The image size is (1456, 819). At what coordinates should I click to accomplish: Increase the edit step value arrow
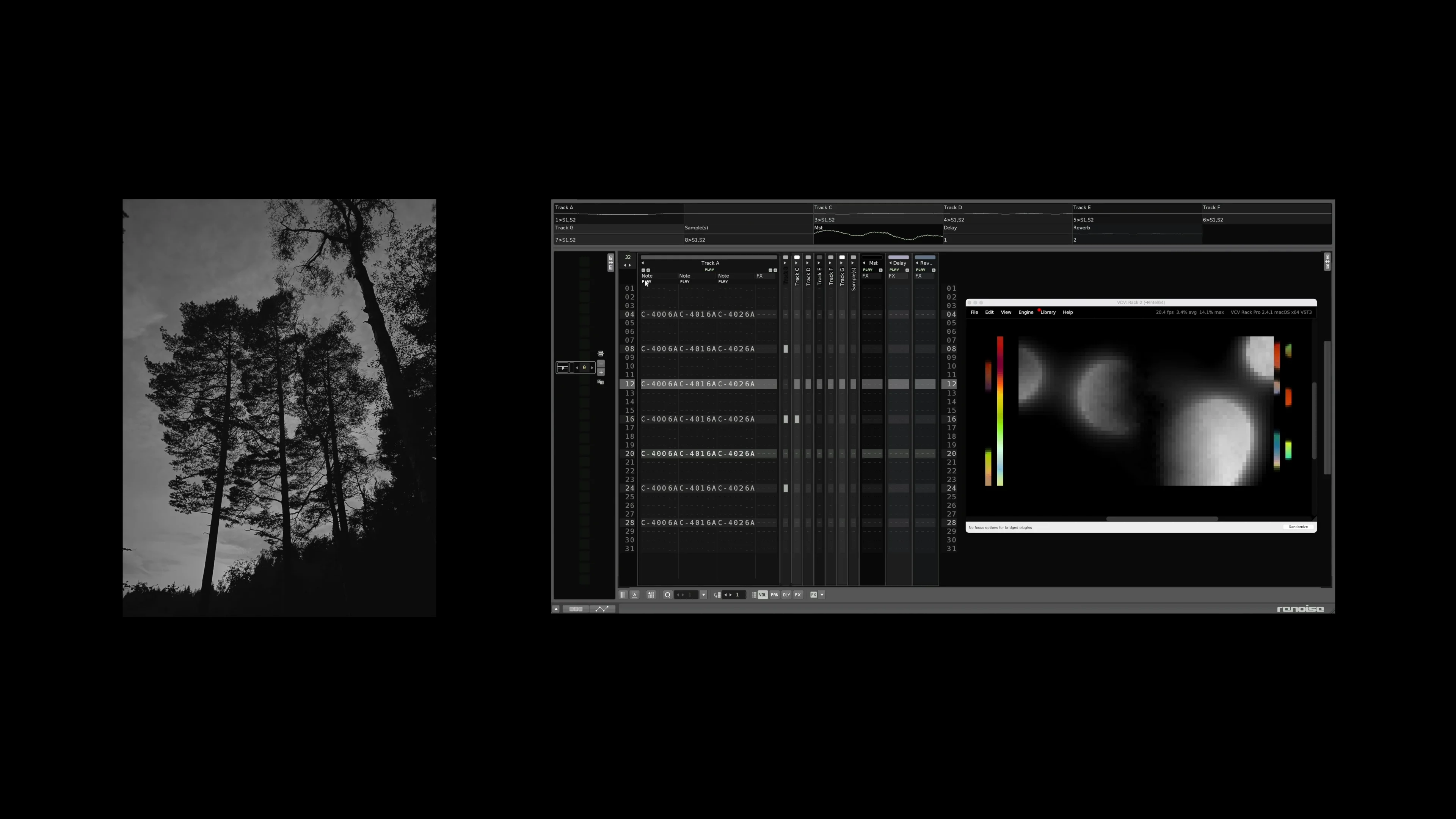[x=731, y=595]
